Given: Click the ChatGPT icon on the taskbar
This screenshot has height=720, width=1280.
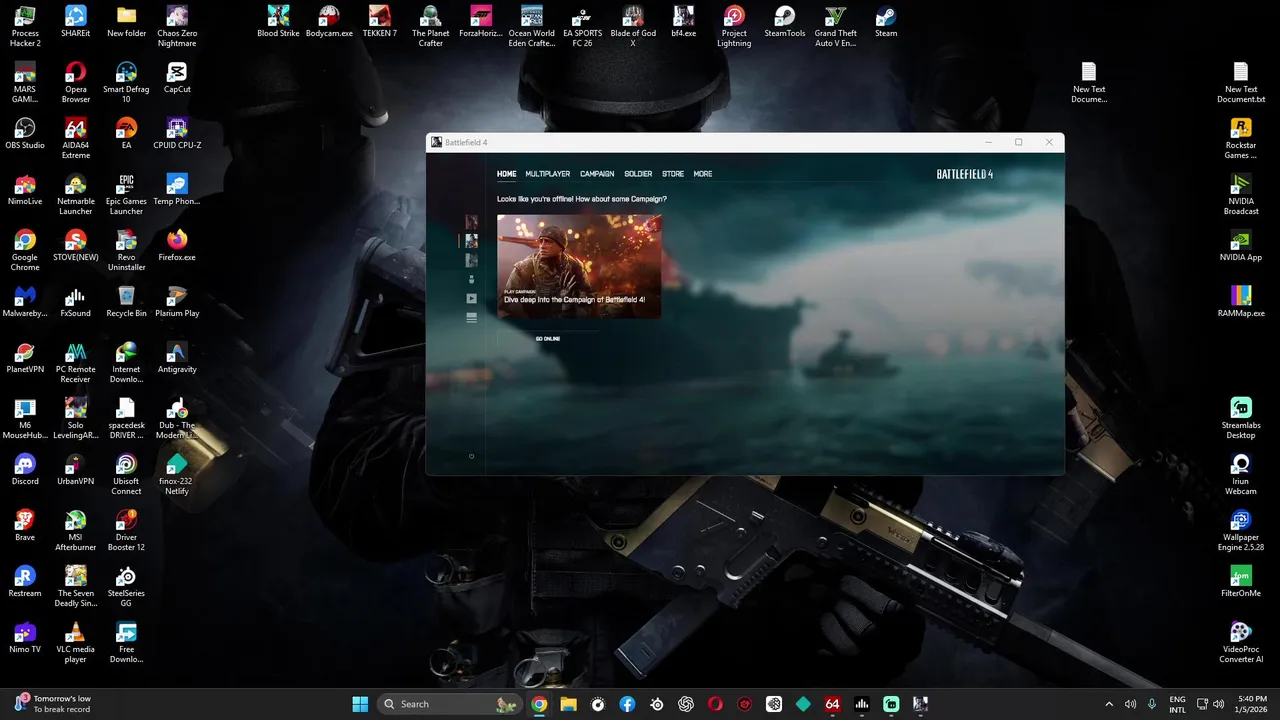Looking at the screenshot, I should pyautogui.click(x=686, y=704).
